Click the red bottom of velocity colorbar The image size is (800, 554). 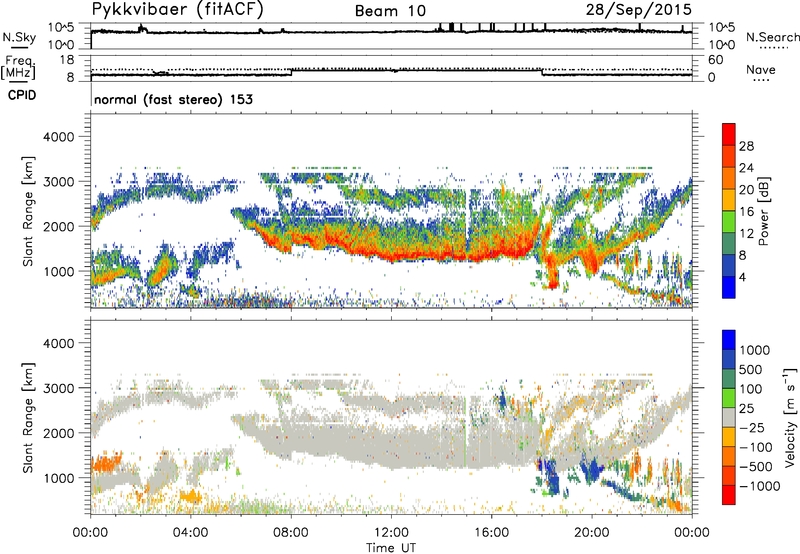click(x=729, y=495)
